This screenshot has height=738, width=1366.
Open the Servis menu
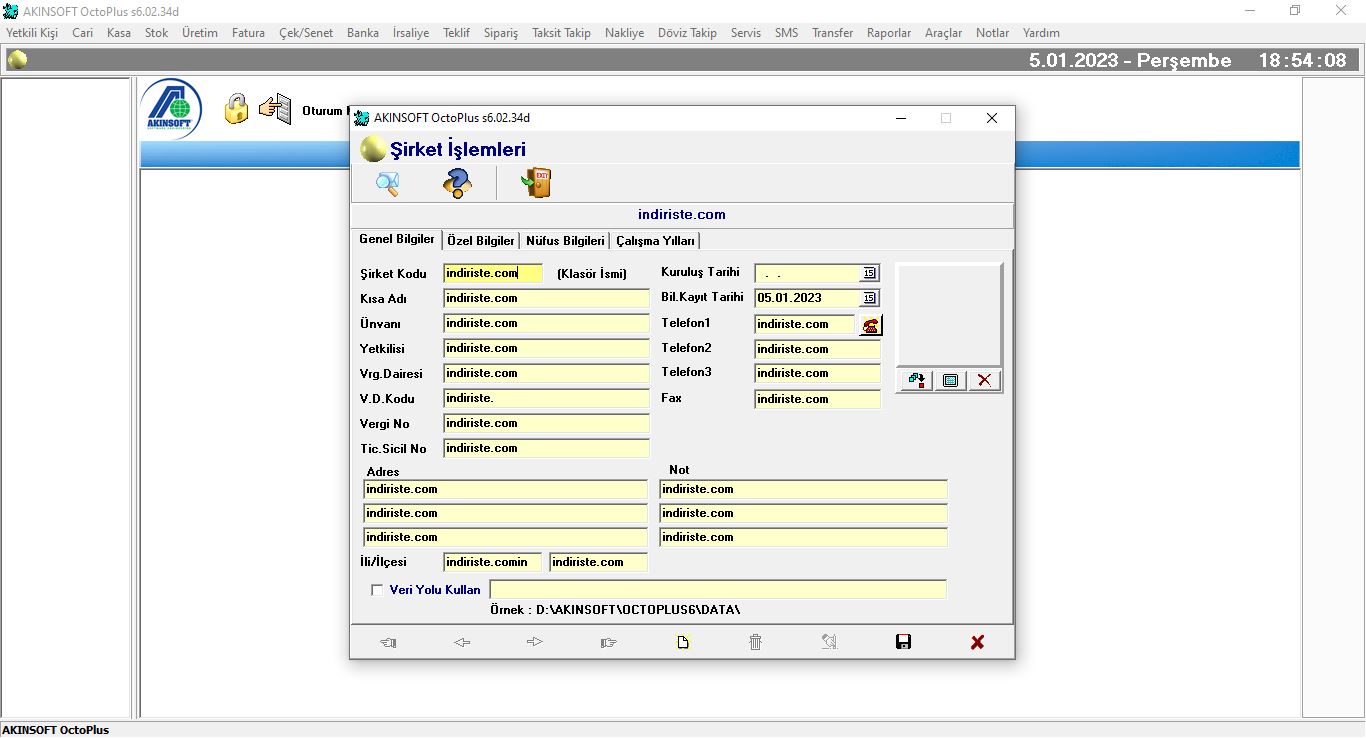point(746,33)
